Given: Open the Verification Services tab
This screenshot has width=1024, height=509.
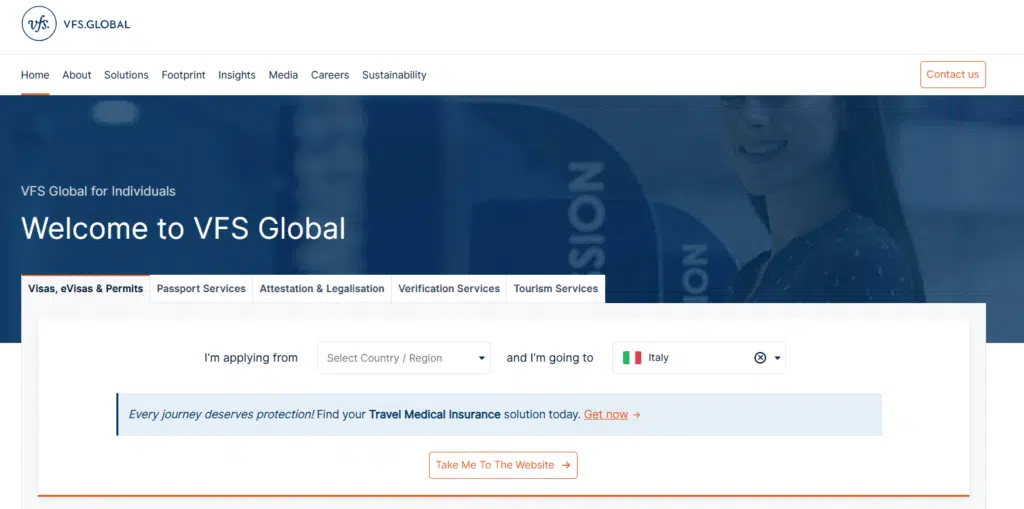Looking at the screenshot, I should (x=449, y=289).
